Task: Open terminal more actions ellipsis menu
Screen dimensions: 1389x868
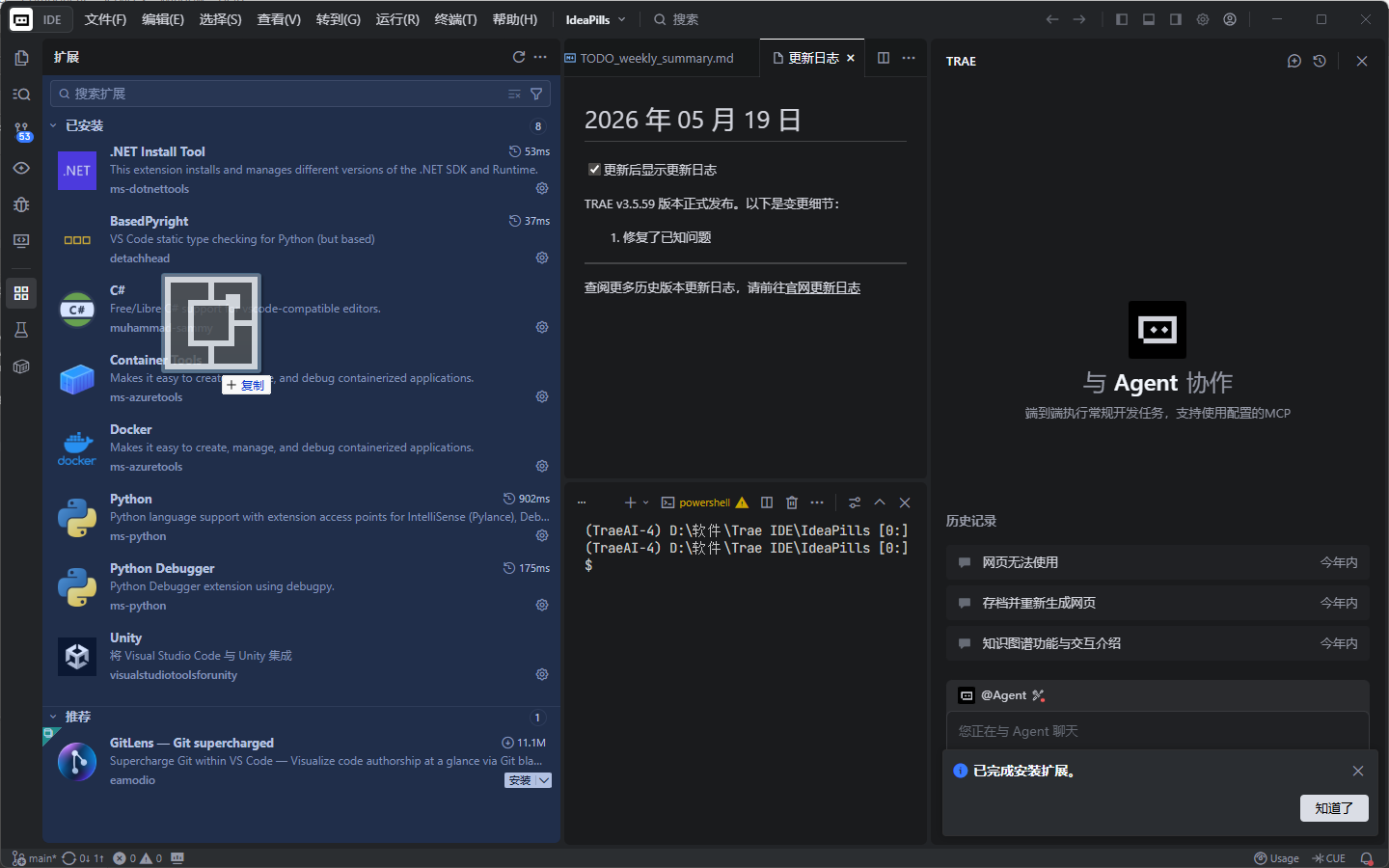Action: (817, 502)
